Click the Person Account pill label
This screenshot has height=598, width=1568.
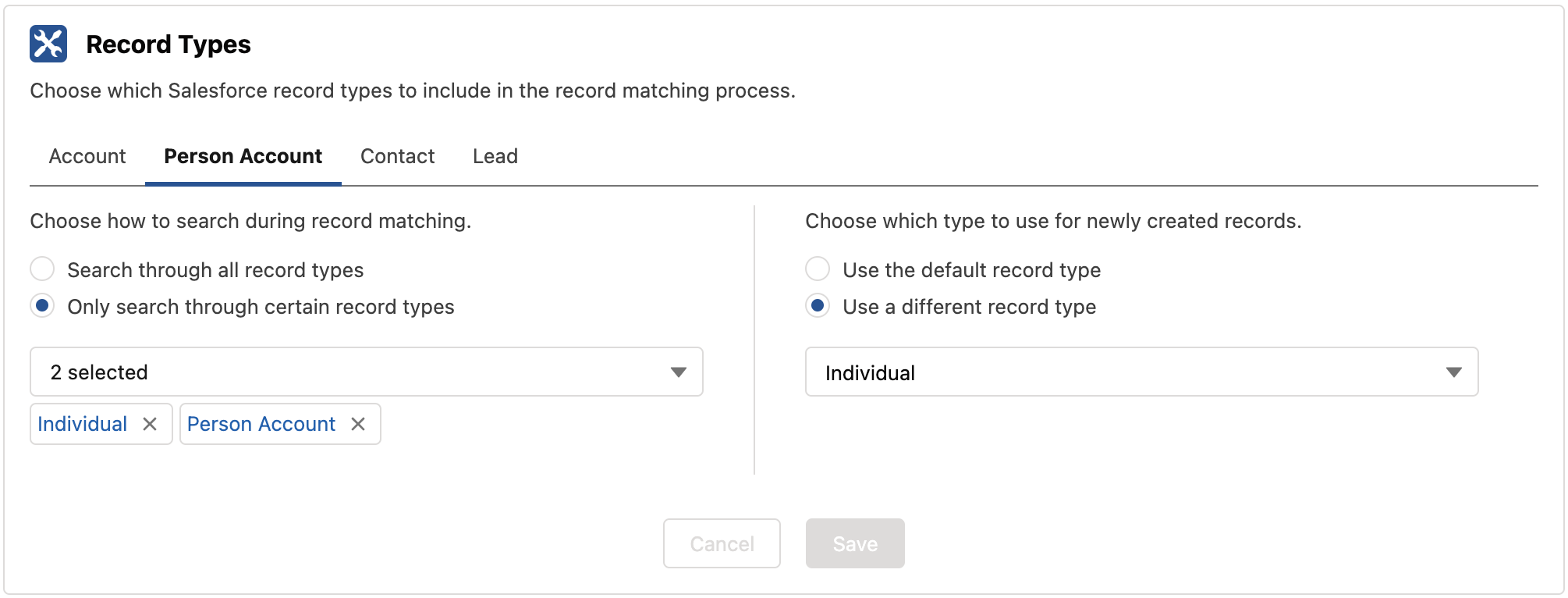click(261, 424)
